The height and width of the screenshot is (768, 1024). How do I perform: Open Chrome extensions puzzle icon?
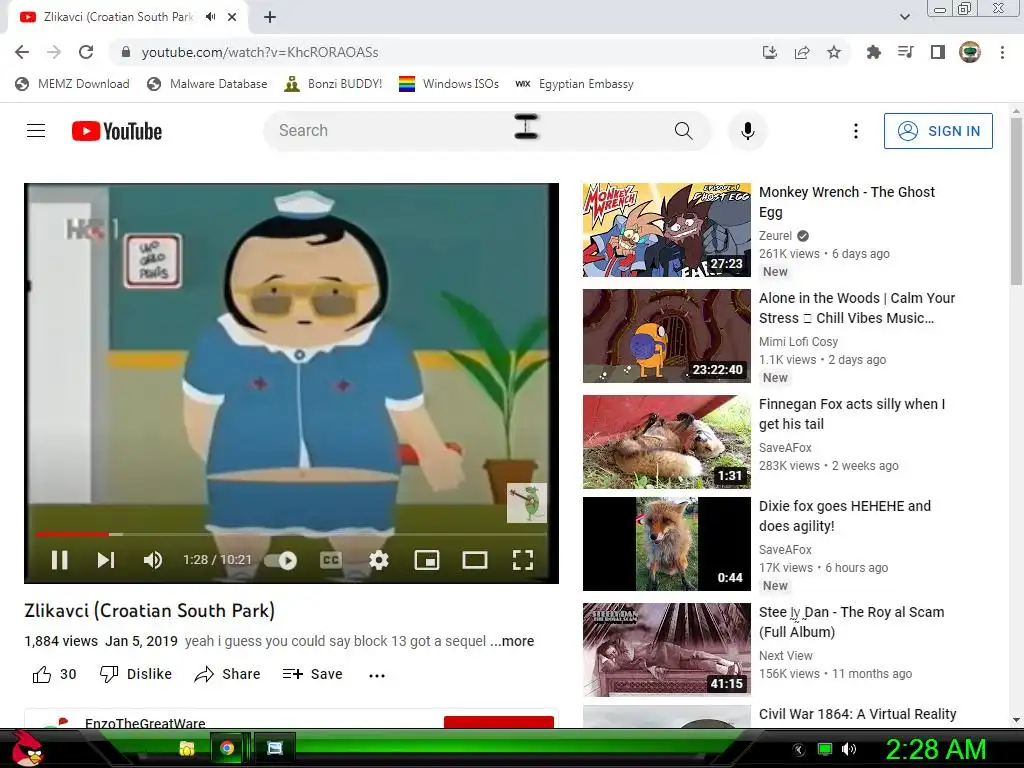873,52
